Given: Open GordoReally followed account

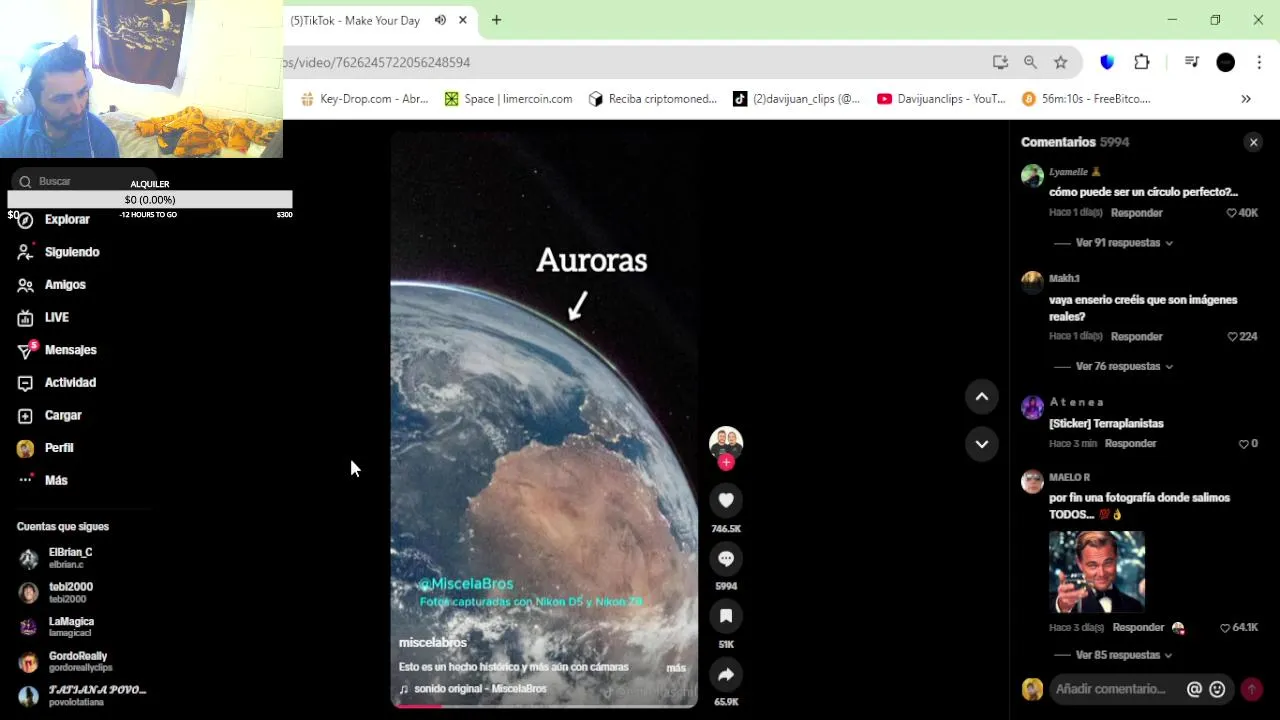Looking at the screenshot, I should click(x=78, y=661).
